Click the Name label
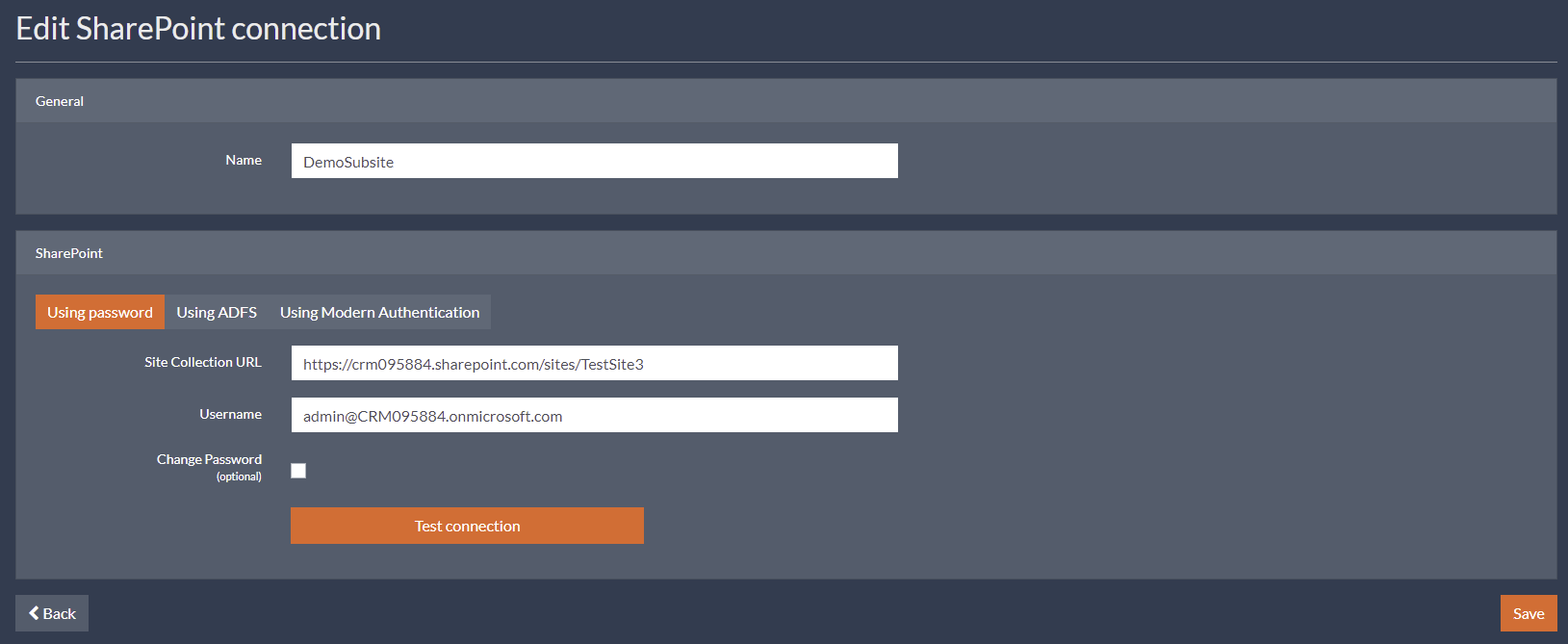Image resolution: width=1568 pixels, height=644 pixels. (x=244, y=160)
